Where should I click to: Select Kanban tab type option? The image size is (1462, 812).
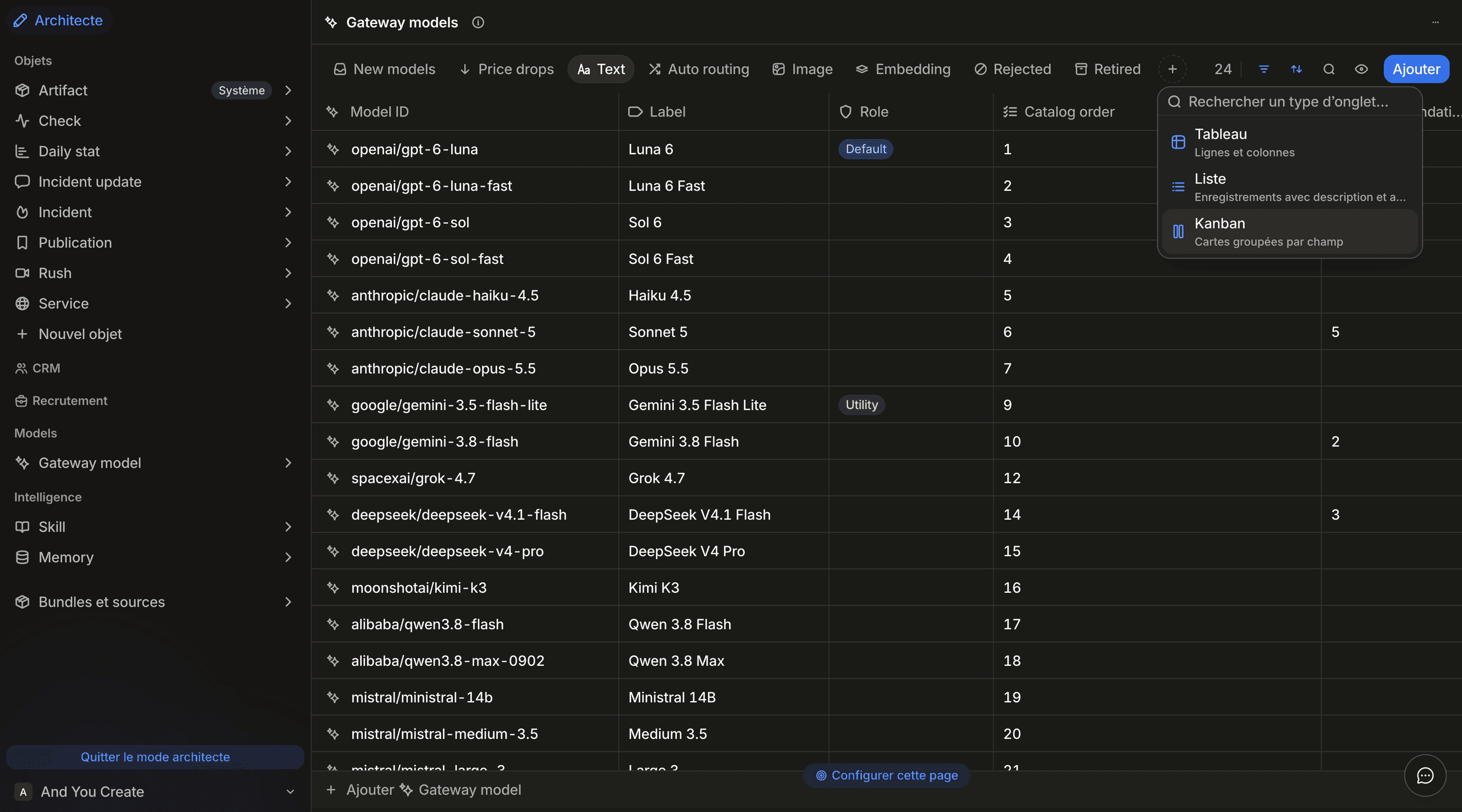(1290, 231)
